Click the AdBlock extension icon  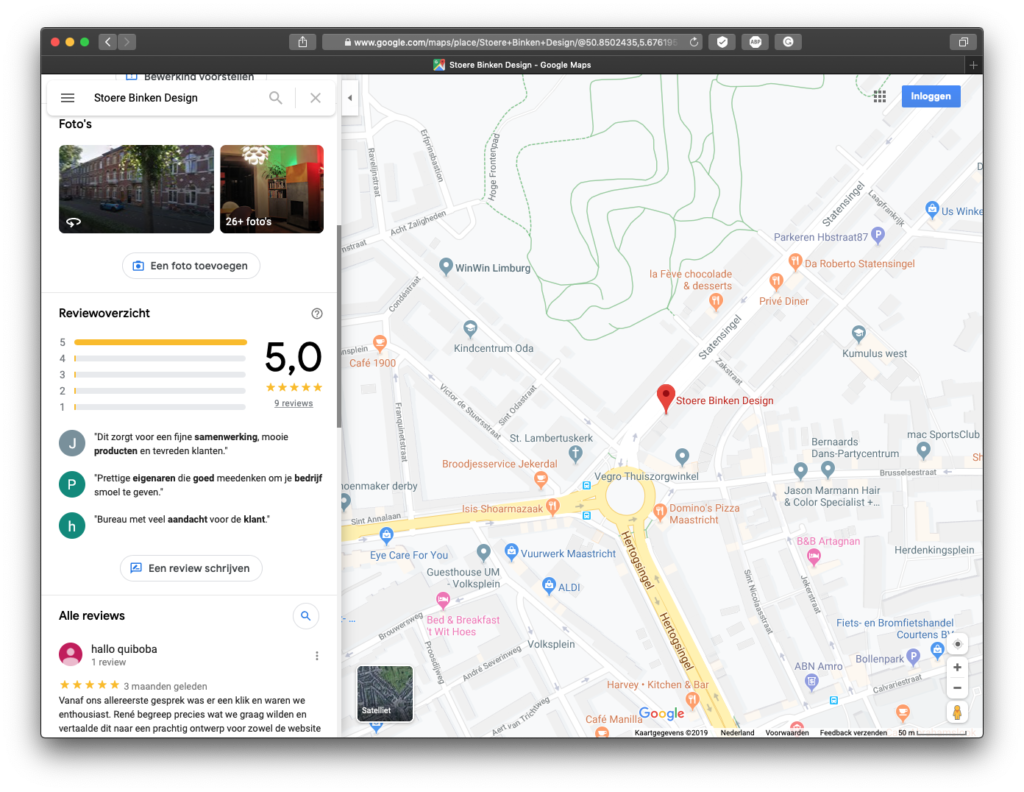point(755,42)
